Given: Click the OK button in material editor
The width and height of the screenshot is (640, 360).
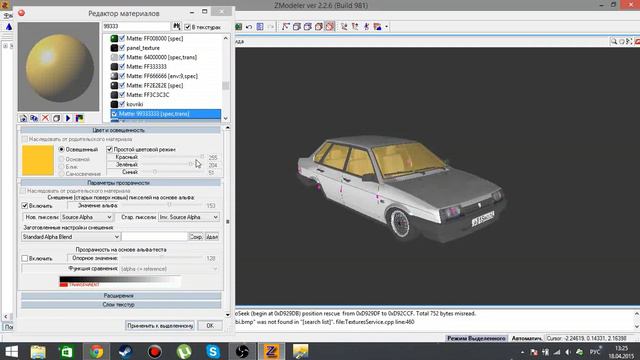Looking at the screenshot, I should point(210,326).
